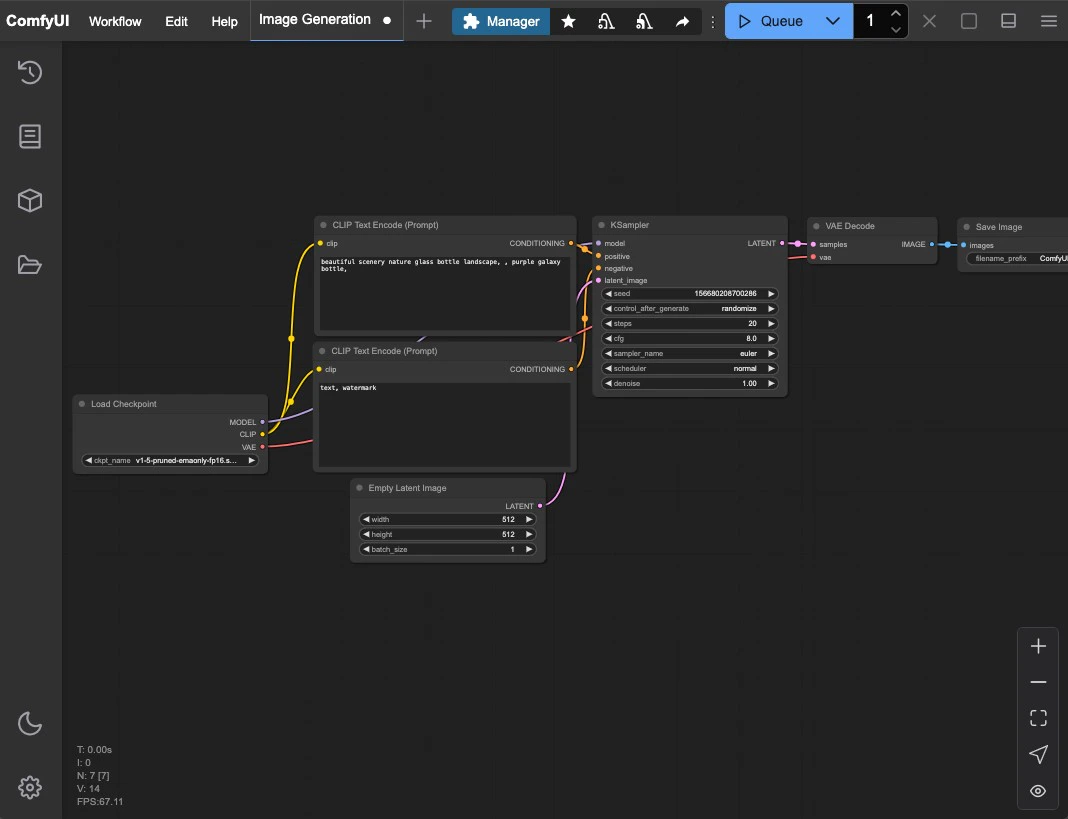
Task: Clear the queue with the X icon
Action: click(929, 20)
